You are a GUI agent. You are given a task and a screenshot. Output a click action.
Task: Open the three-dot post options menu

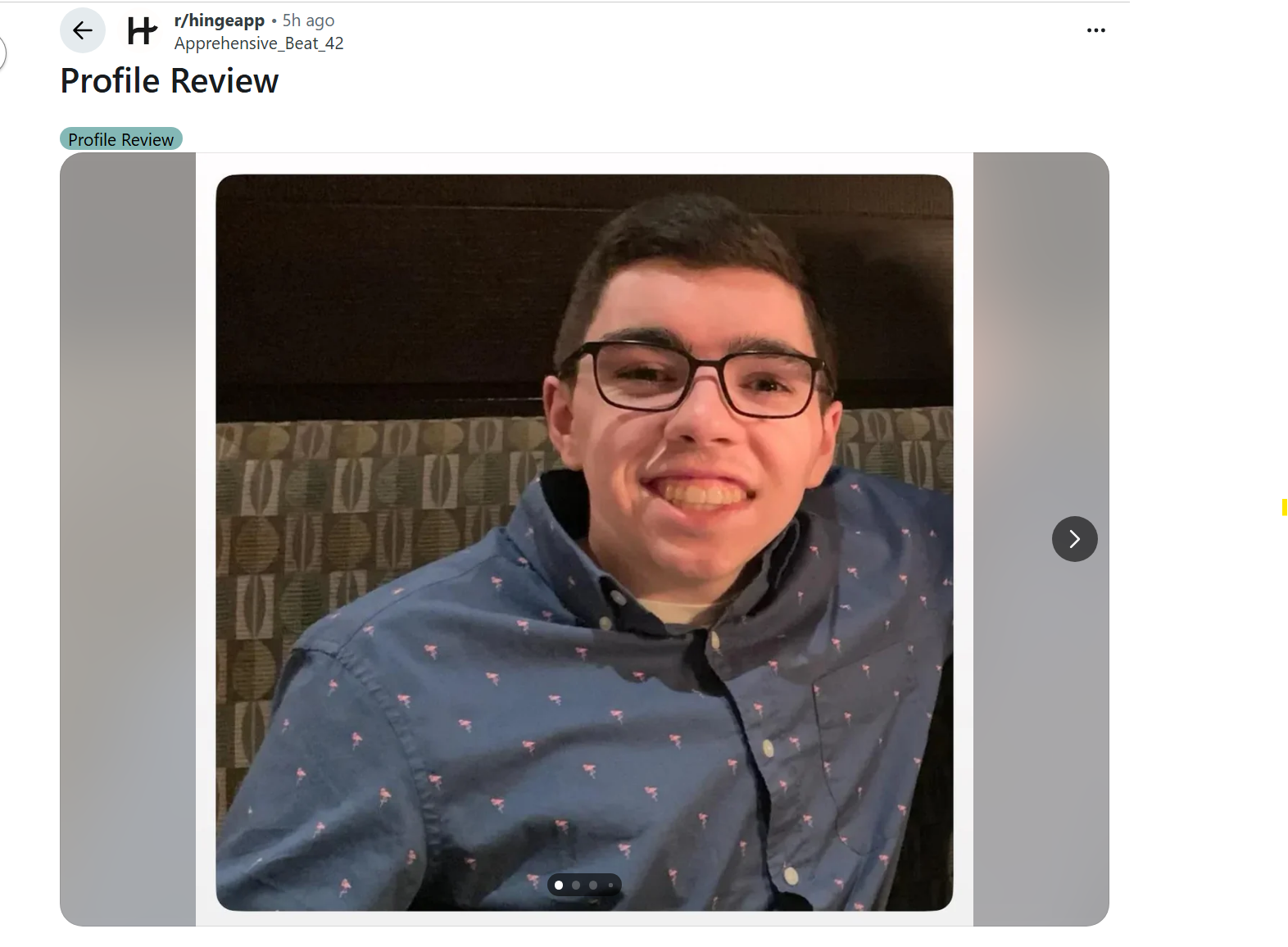[x=1095, y=30]
